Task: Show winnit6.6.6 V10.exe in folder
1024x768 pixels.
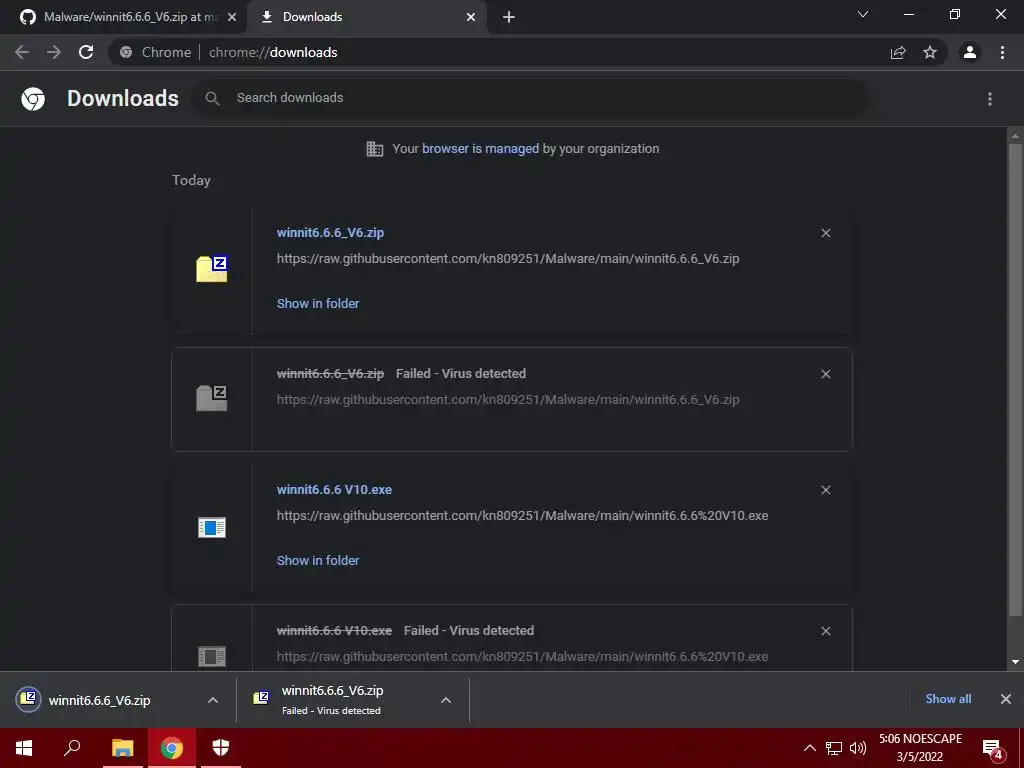Action: [x=317, y=561]
